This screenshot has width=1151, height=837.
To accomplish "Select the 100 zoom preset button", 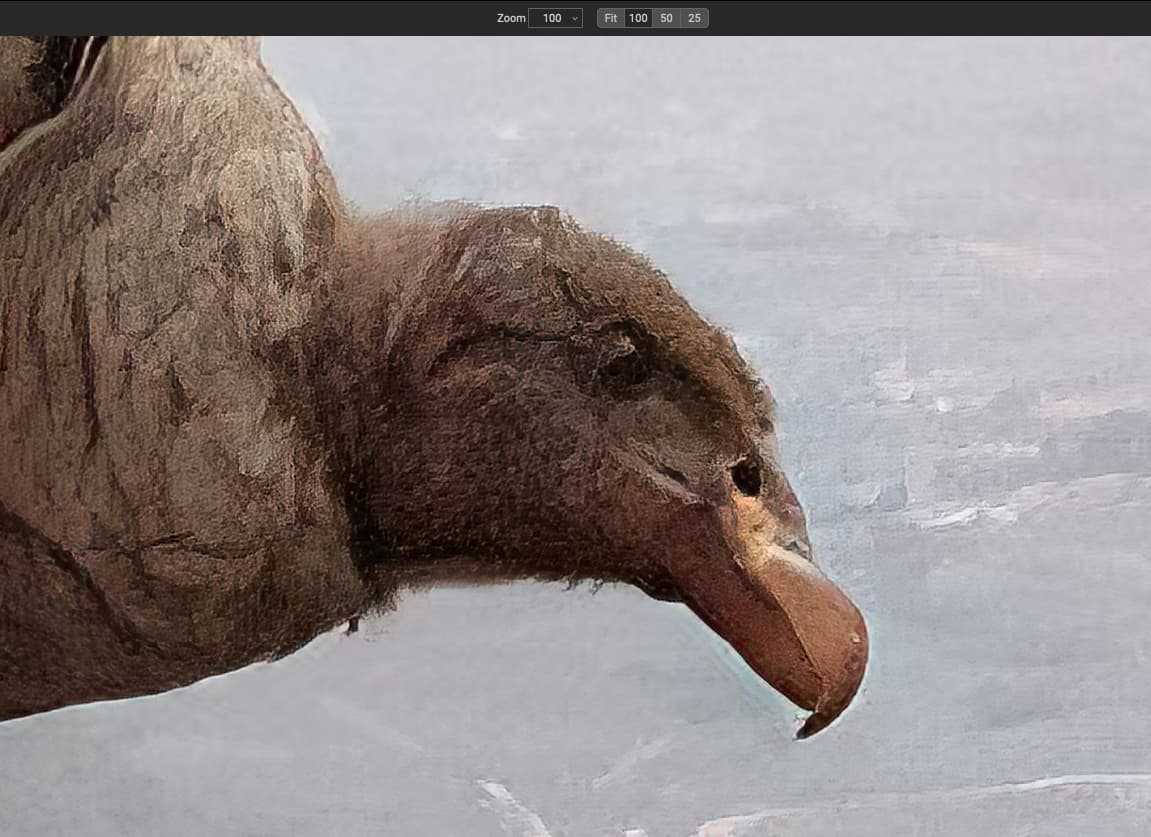I will pyautogui.click(x=638, y=18).
